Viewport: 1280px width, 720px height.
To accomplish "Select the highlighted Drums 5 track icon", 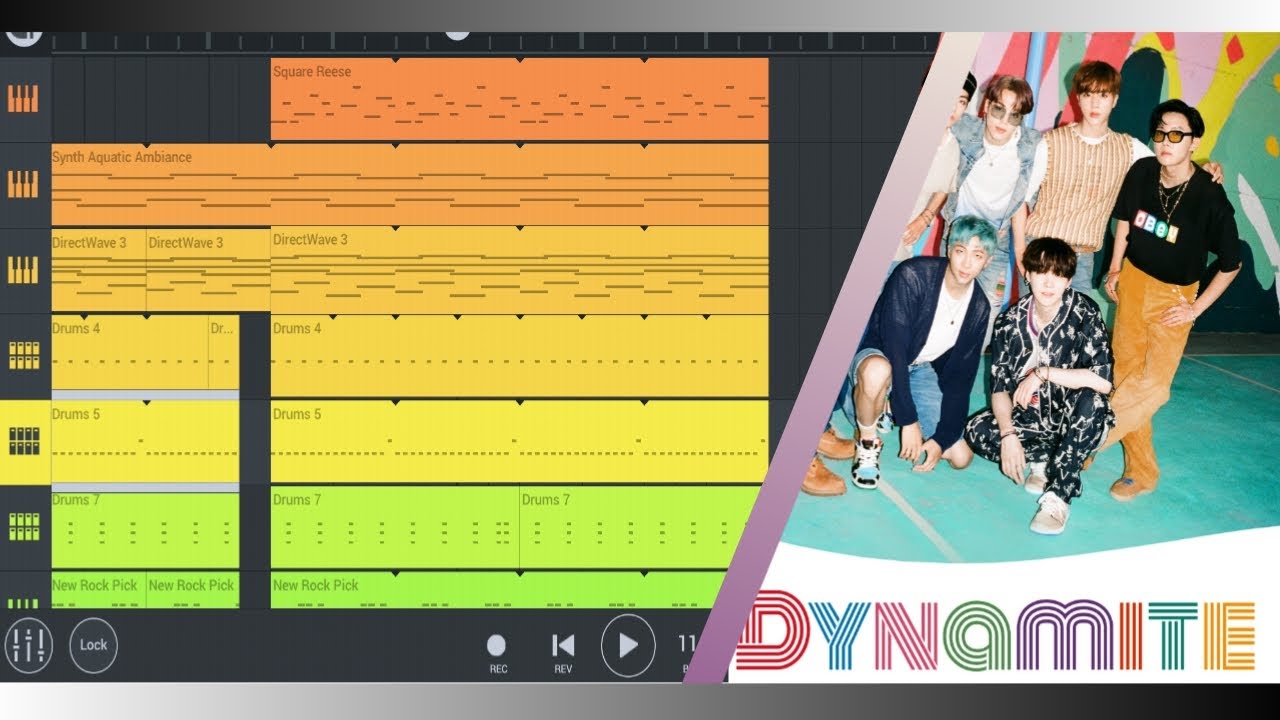I will click(25, 442).
